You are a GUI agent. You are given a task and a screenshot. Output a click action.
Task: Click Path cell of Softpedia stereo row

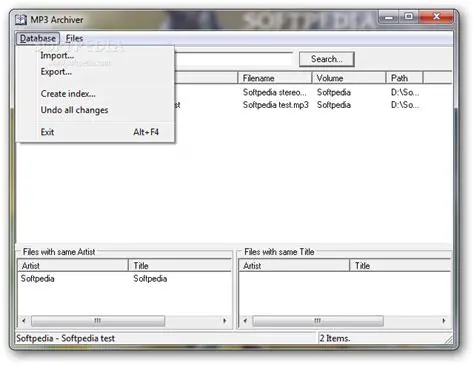[405, 92]
